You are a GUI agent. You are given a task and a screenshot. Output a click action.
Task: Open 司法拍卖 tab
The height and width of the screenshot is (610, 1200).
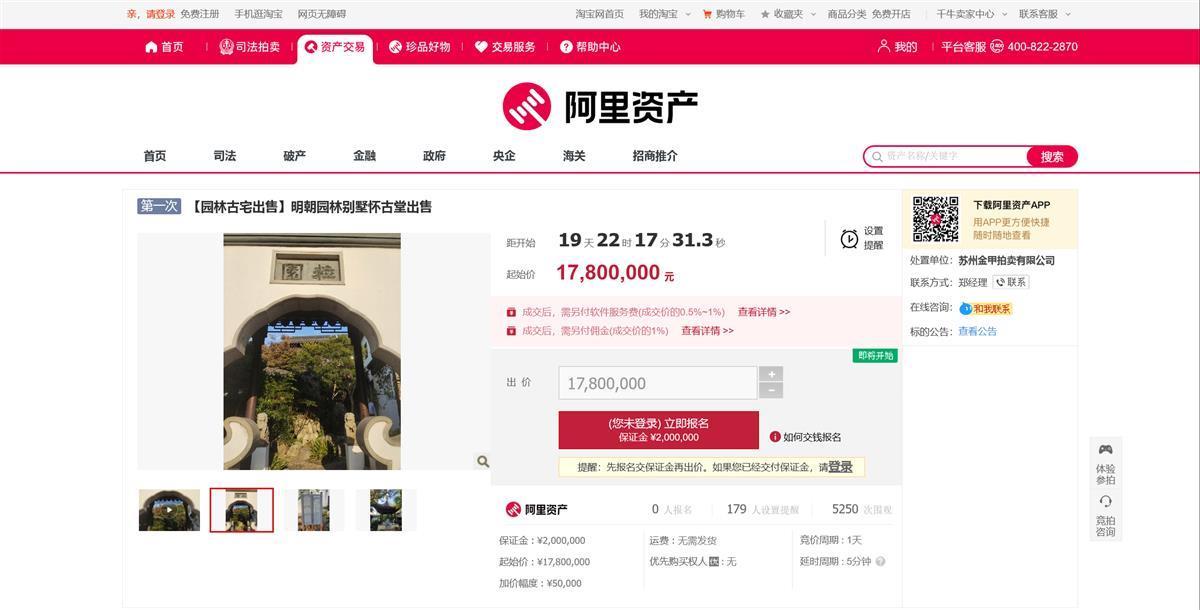(x=250, y=47)
